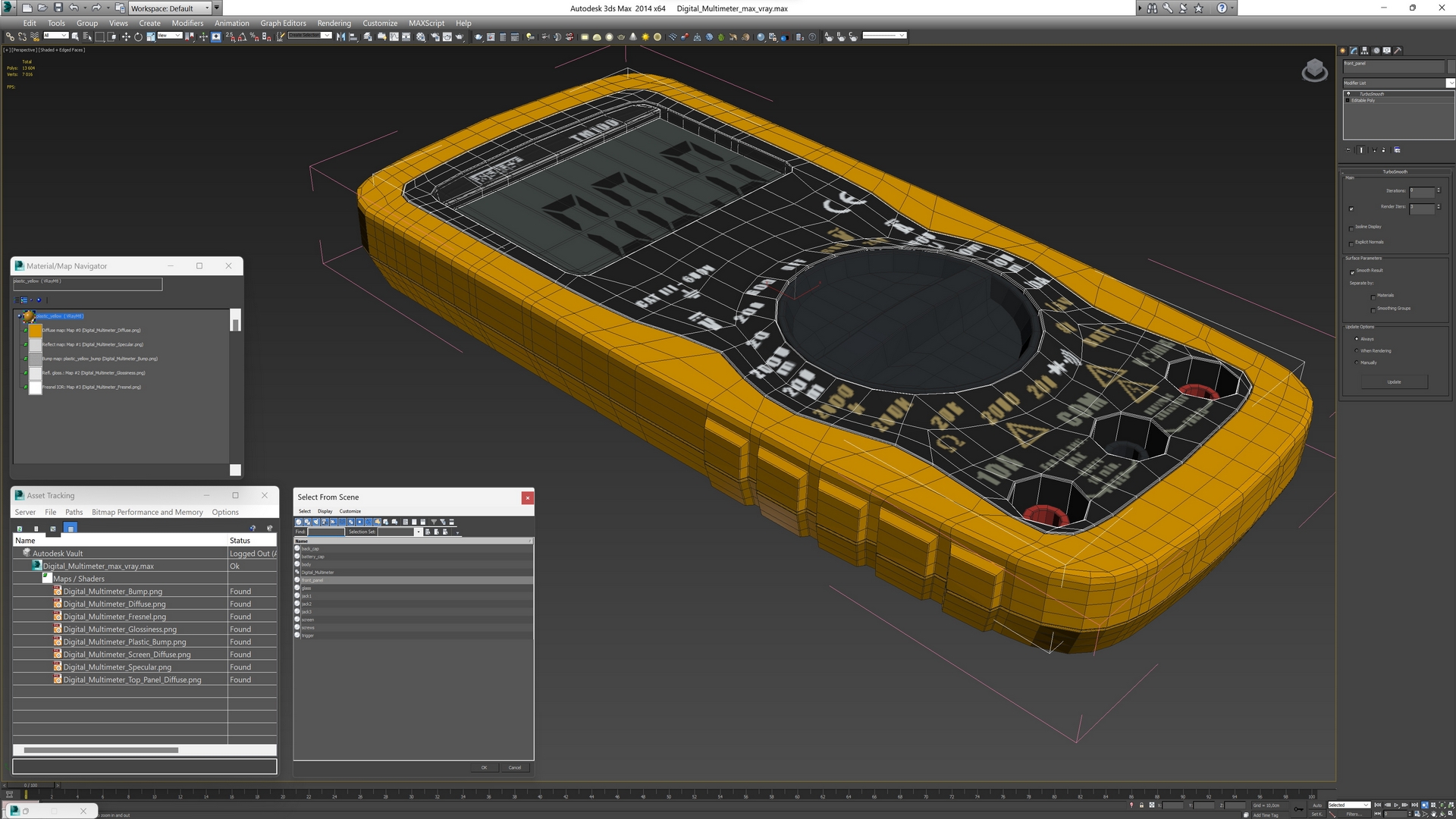Screen dimensions: 1456x819
Task: Open the Workspace: Default dropdown
Action: [169, 8]
